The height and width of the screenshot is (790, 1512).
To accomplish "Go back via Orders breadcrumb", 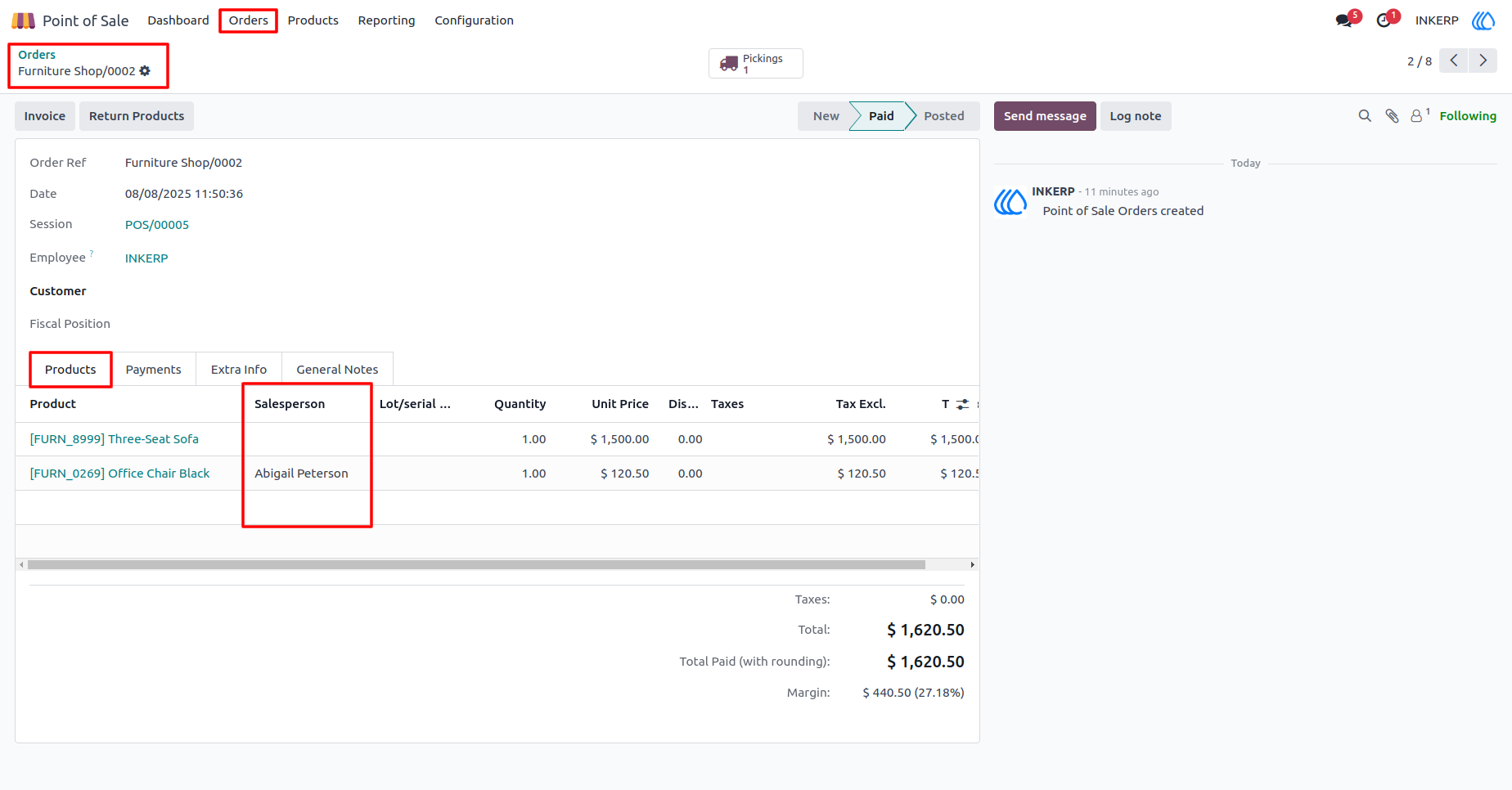I will (37, 55).
